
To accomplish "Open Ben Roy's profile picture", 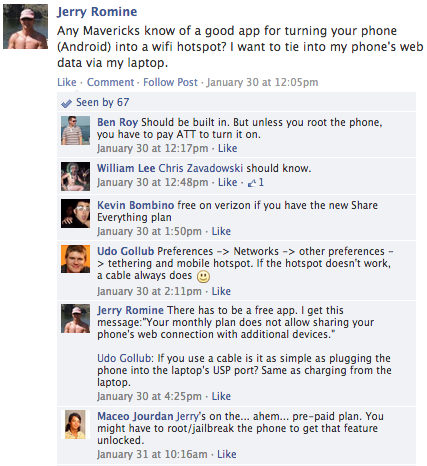I will (x=75, y=130).
